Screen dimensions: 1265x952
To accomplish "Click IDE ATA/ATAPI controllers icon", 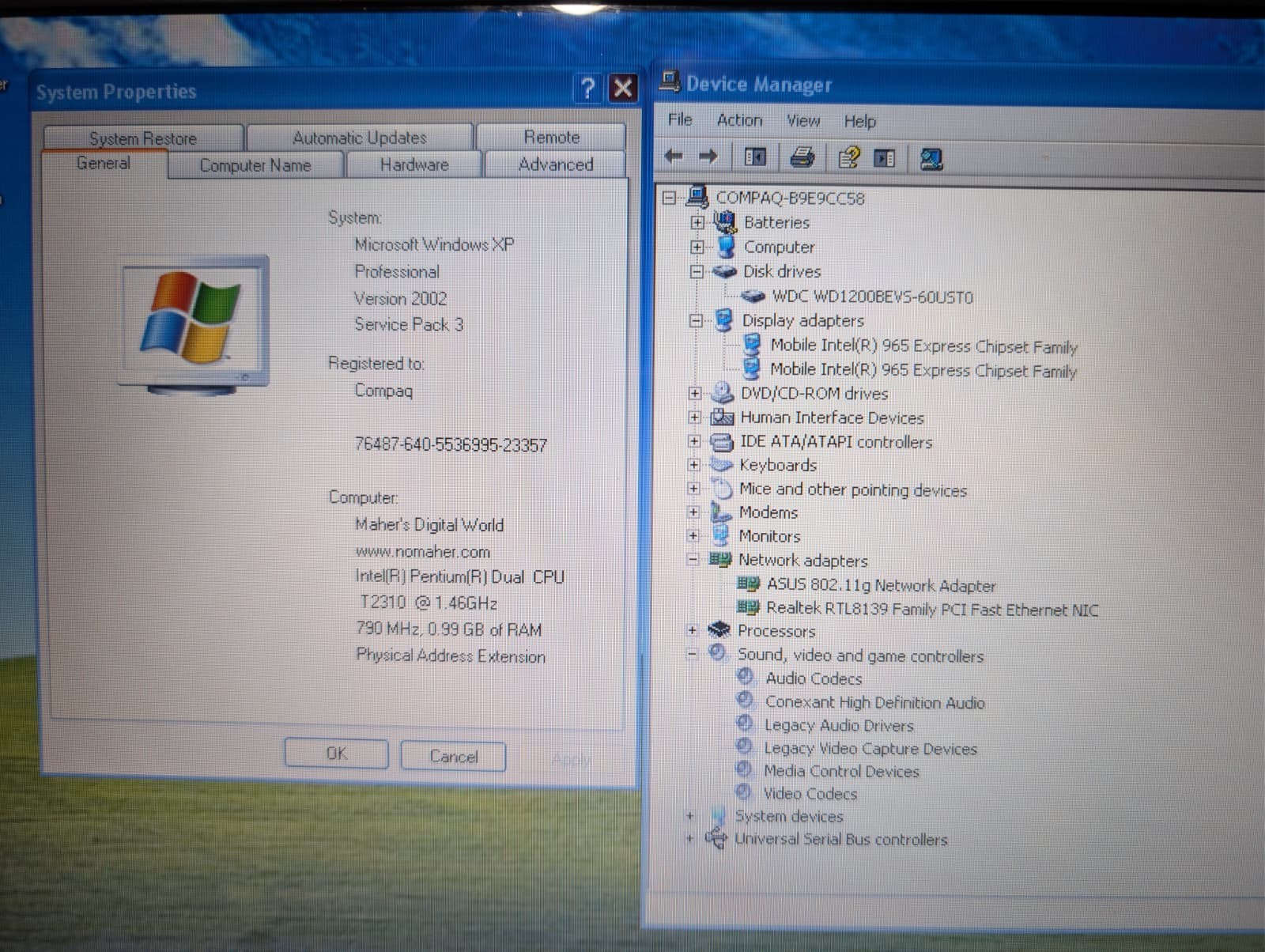I will pyautogui.click(x=722, y=441).
